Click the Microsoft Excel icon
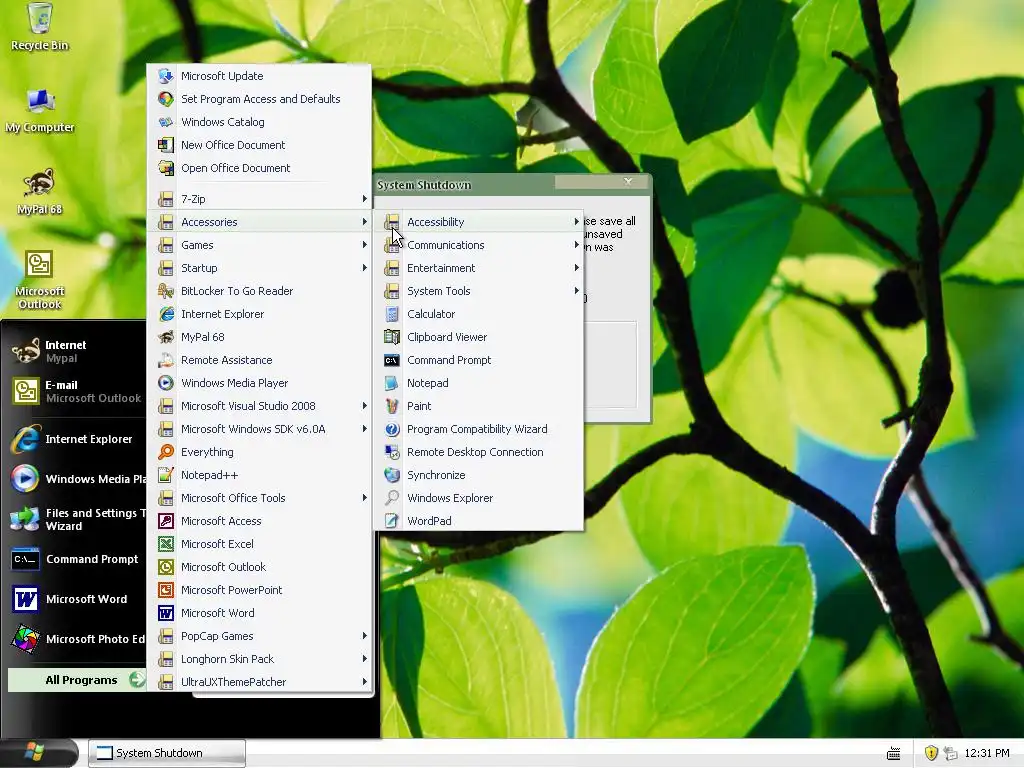Image resolution: width=1024 pixels, height=768 pixels. tap(166, 544)
